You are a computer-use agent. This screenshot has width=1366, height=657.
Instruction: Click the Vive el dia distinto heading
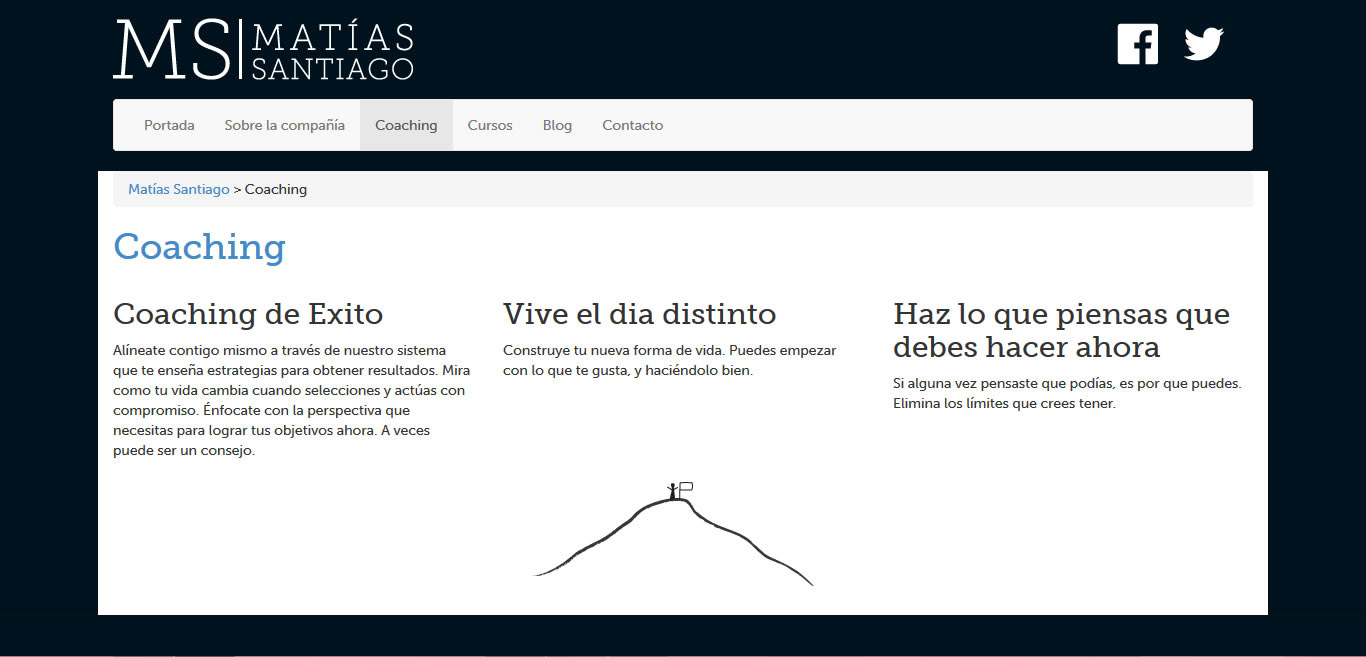coord(639,314)
